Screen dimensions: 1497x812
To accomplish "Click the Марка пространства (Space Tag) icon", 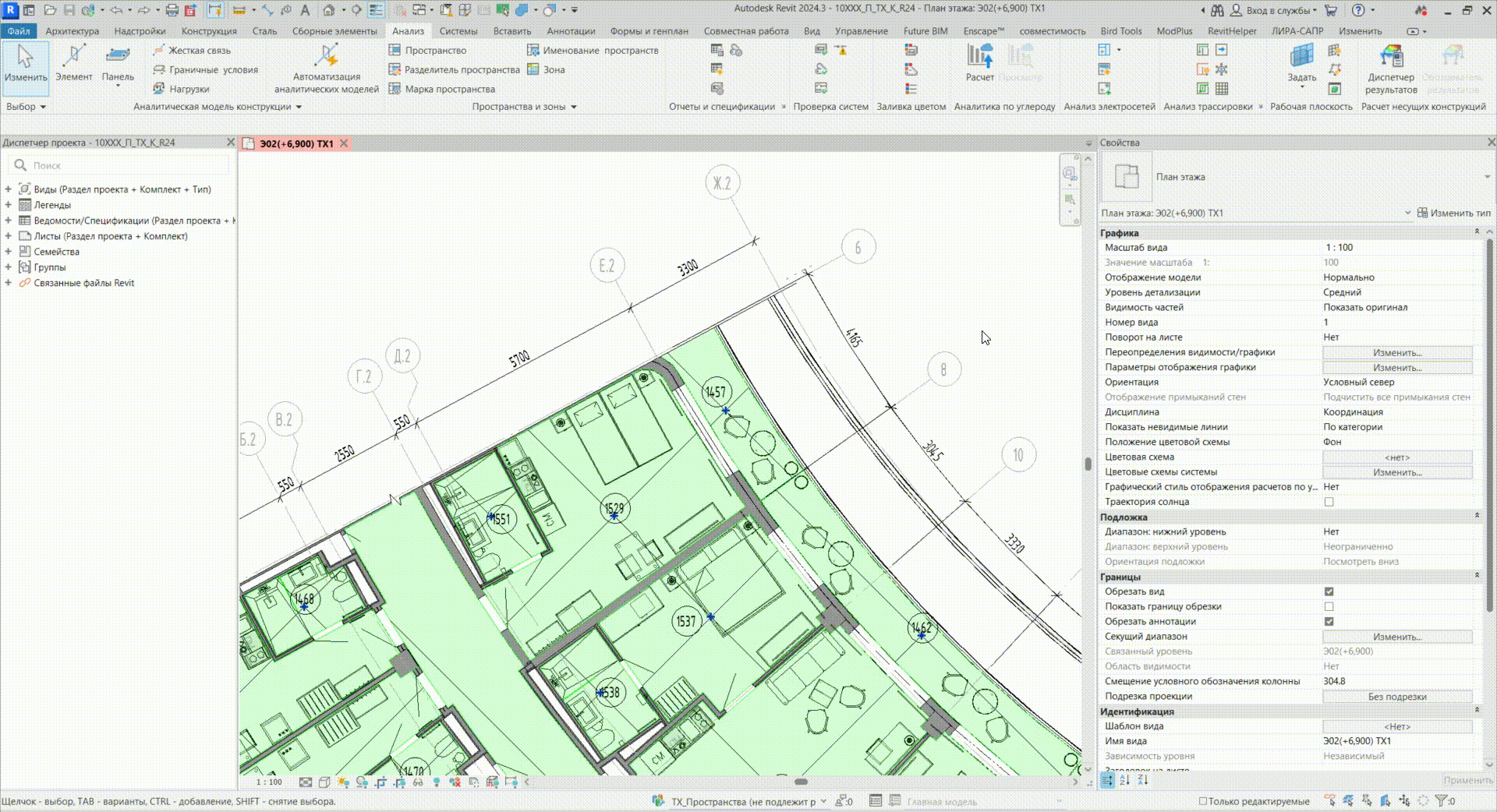I will point(395,89).
